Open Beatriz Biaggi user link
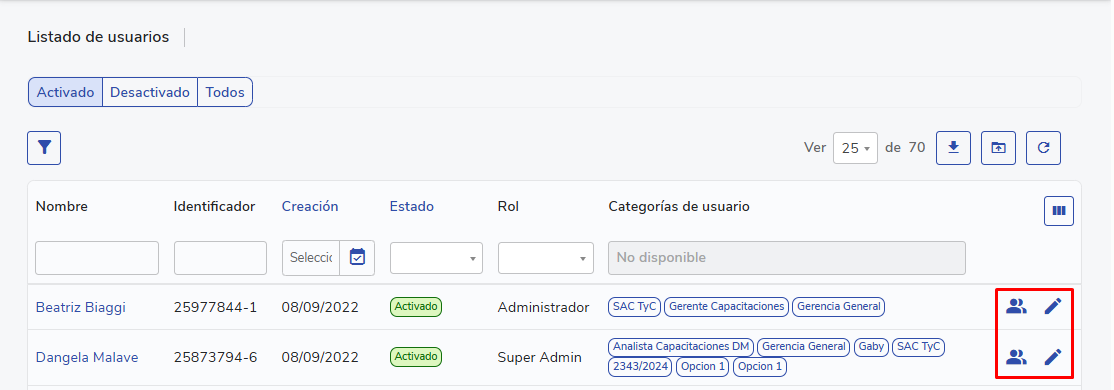This screenshot has height=390, width=1114. pos(80,308)
